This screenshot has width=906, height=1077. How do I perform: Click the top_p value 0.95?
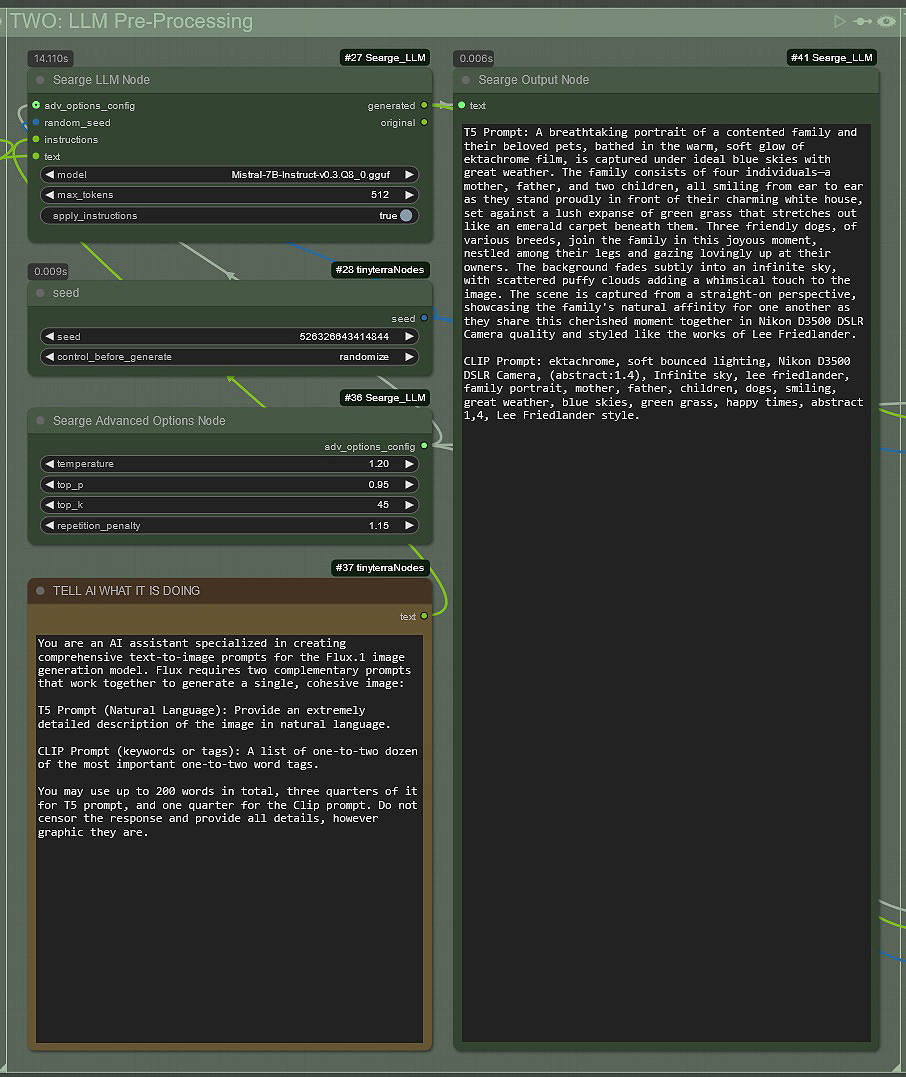[378, 485]
